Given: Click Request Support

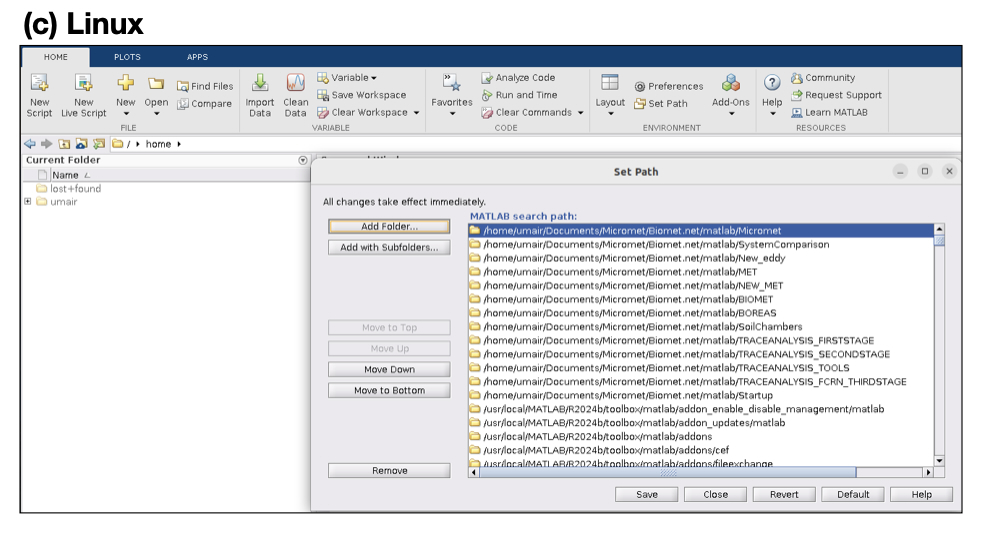Looking at the screenshot, I should pyautogui.click(x=836, y=95).
